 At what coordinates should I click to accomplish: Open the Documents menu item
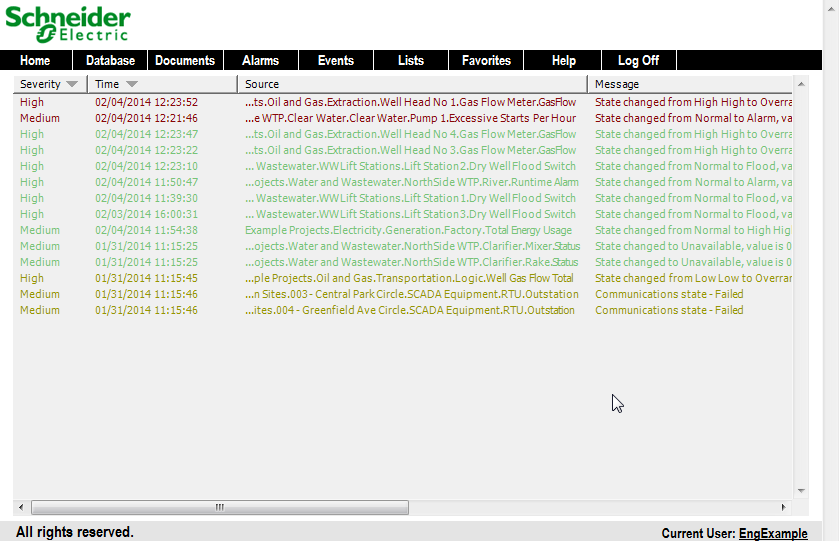tap(185, 61)
